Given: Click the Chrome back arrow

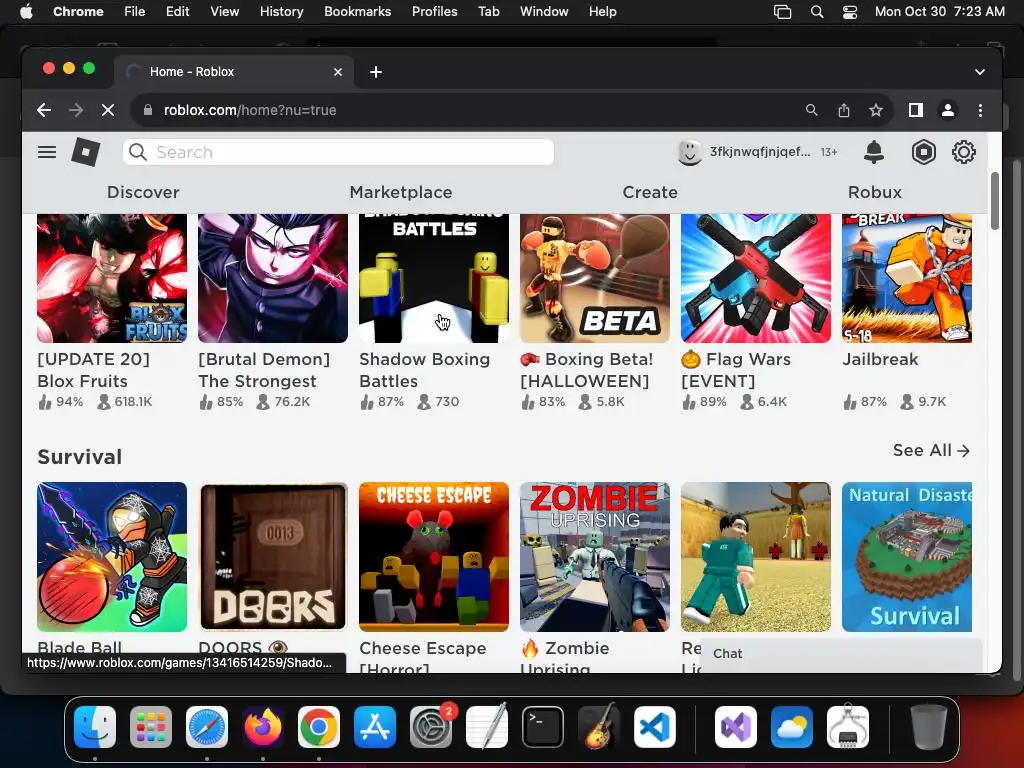Looking at the screenshot, I should coord(44,110).
